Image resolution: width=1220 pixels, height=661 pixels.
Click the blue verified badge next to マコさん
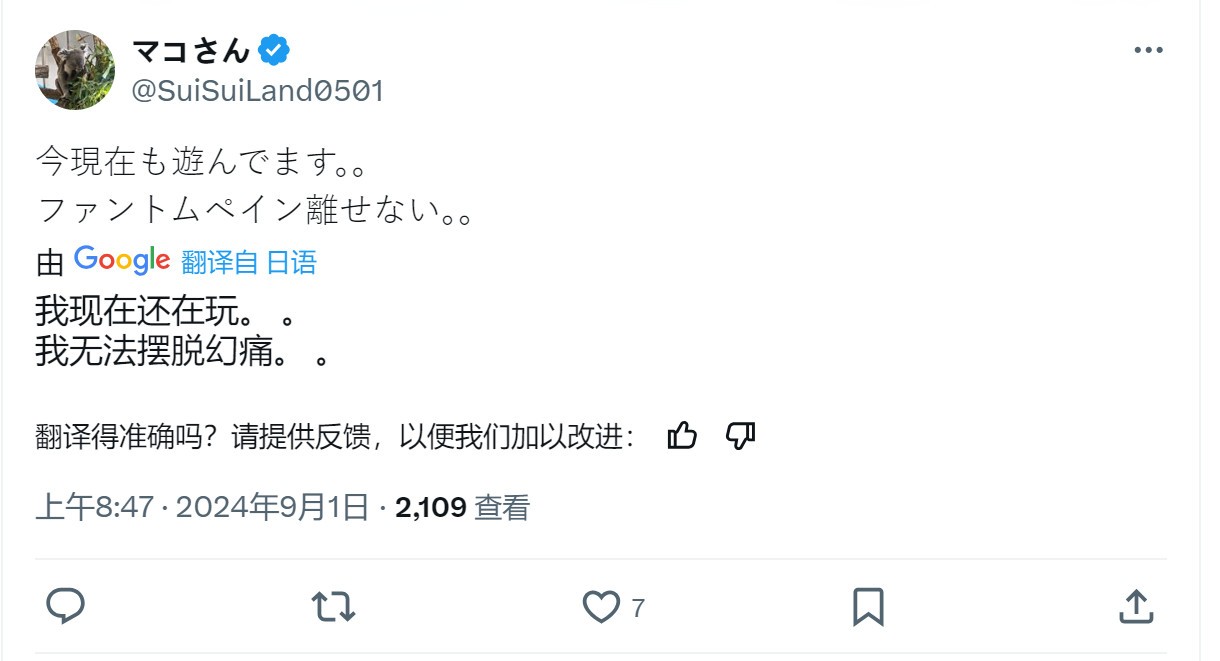(x=273, y=49)
